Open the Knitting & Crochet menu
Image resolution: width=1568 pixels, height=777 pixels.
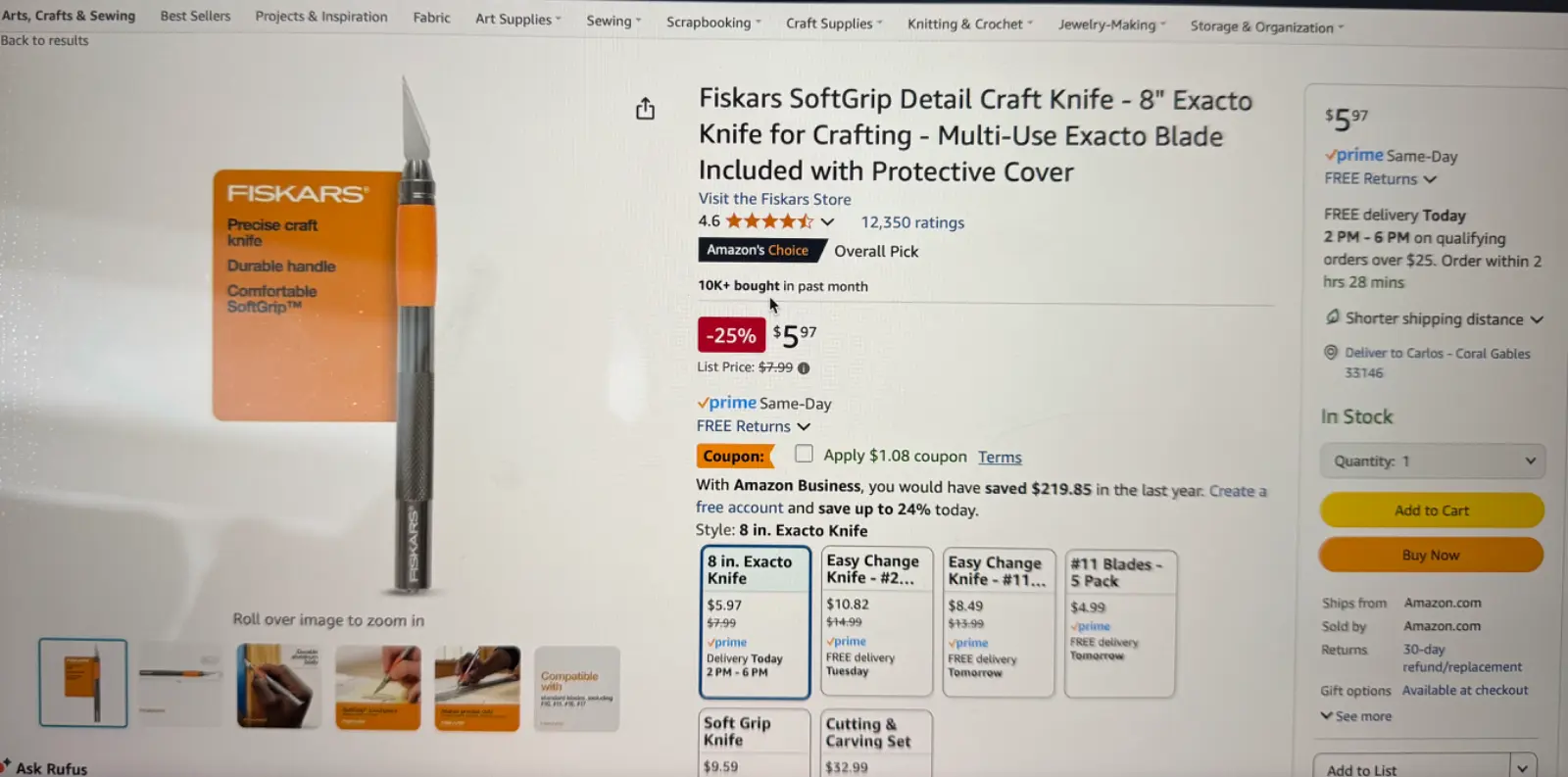click(969, 24)
